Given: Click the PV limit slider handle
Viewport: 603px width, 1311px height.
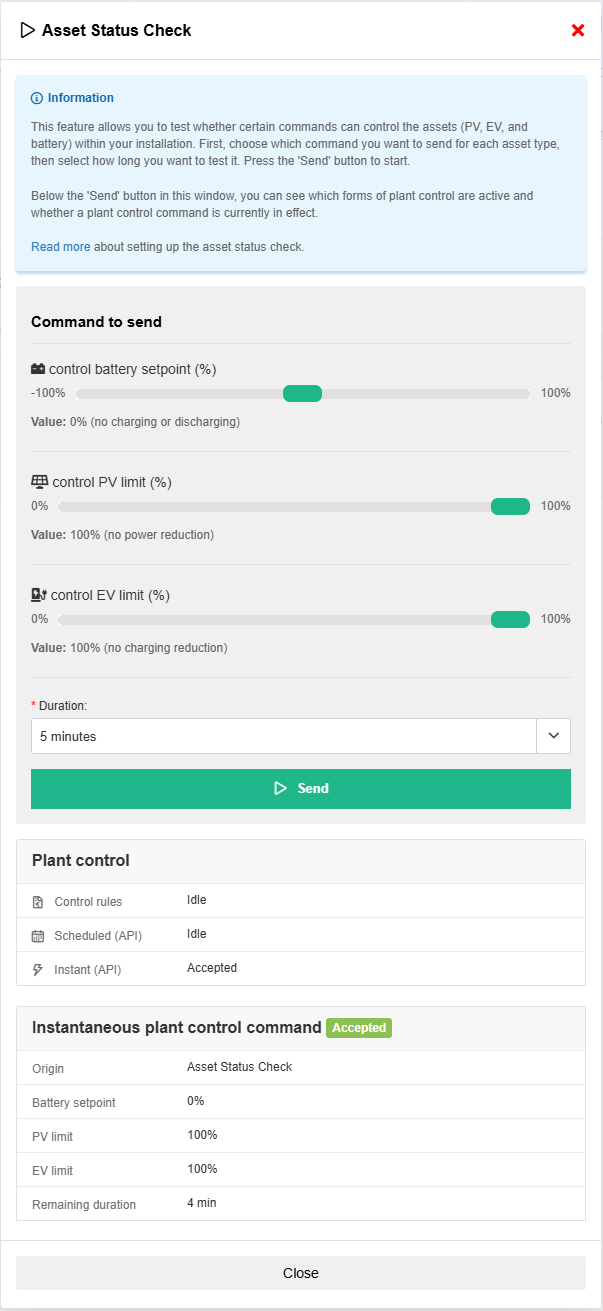Looking at the screenshot, I should pyautogui.click(x=510, y=507).
